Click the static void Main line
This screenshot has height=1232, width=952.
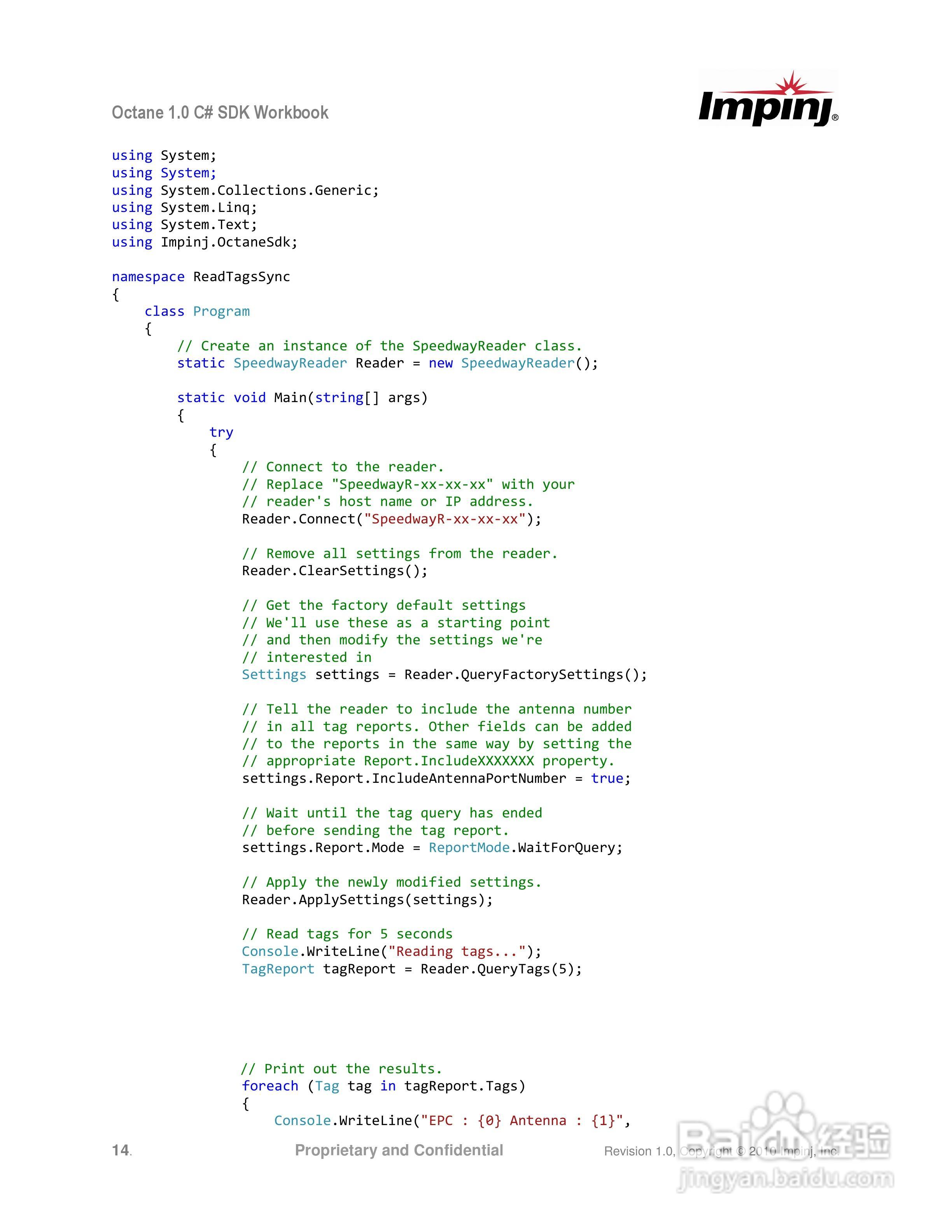[302, 398]
